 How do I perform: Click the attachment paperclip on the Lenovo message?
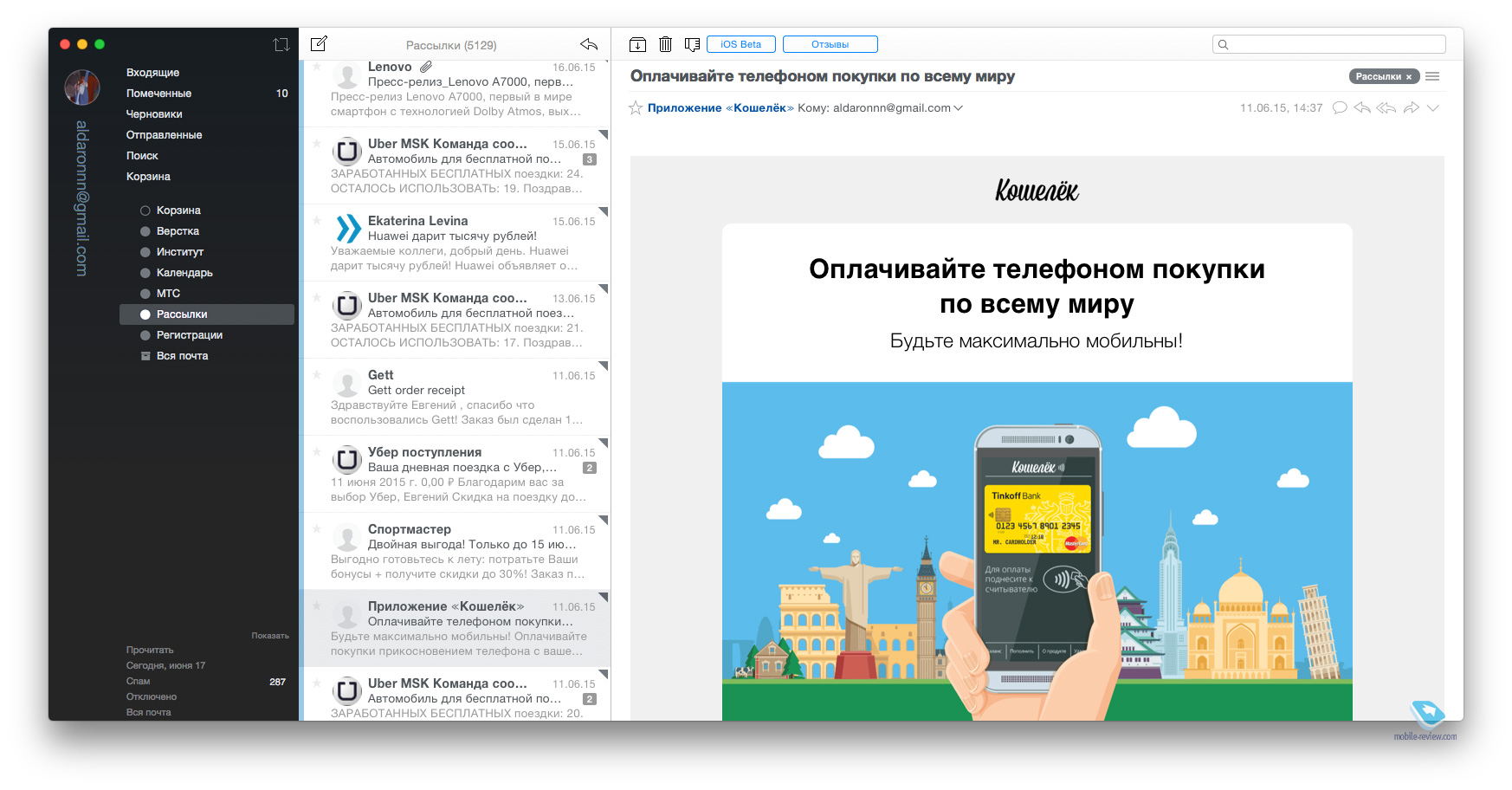[426, 67]
